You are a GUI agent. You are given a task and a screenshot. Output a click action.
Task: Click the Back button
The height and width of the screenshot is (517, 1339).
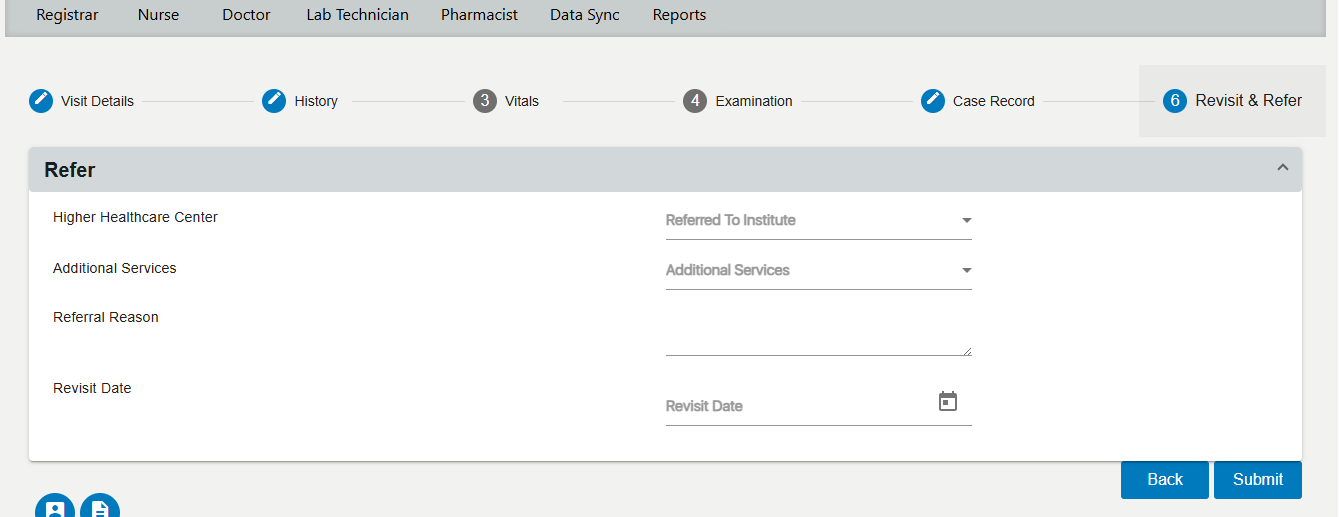tap(1165, 479)
